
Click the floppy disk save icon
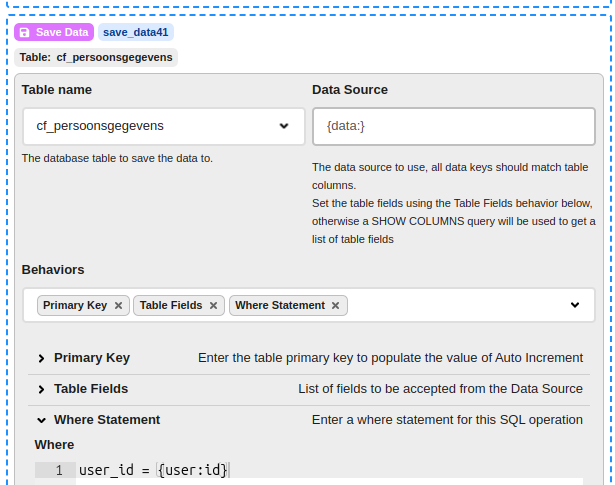[25, 33]
